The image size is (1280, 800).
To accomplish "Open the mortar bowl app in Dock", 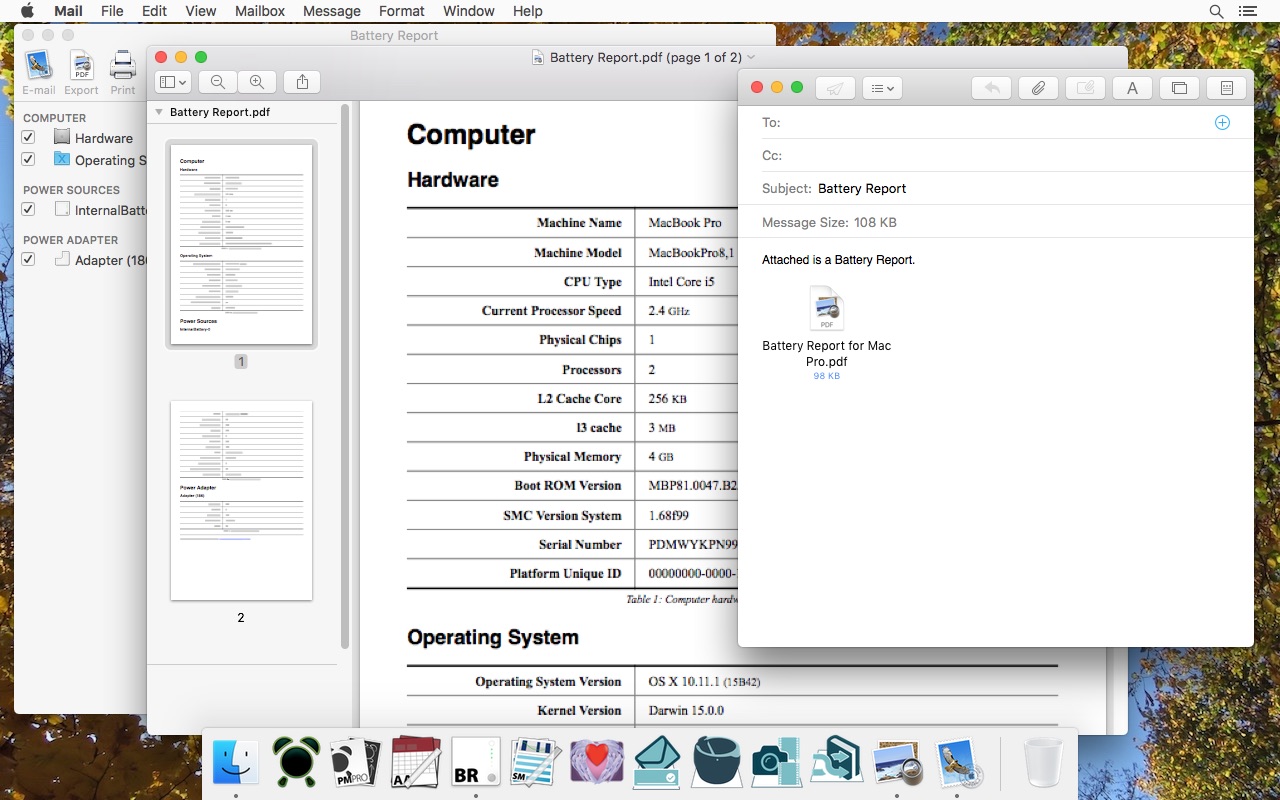I will [x=717, y=763].
